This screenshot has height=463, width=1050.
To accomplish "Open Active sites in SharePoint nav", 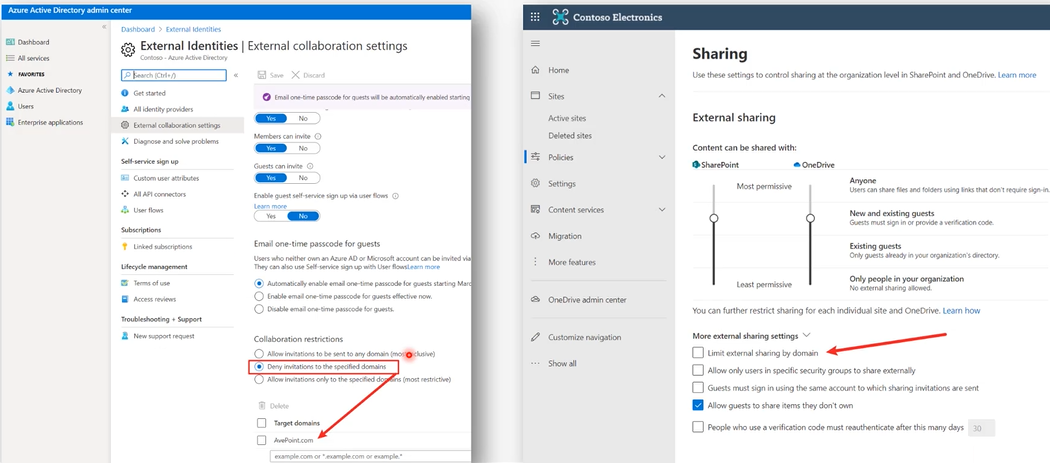I will click(x=567, y=119).
